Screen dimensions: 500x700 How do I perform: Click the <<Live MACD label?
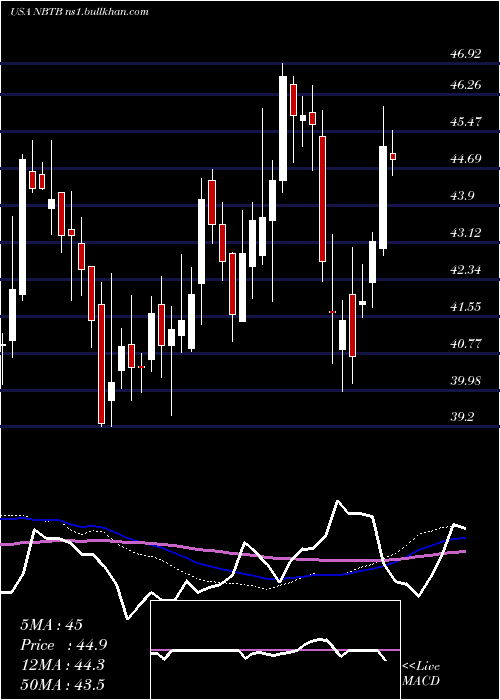click(x=421, y=673)
